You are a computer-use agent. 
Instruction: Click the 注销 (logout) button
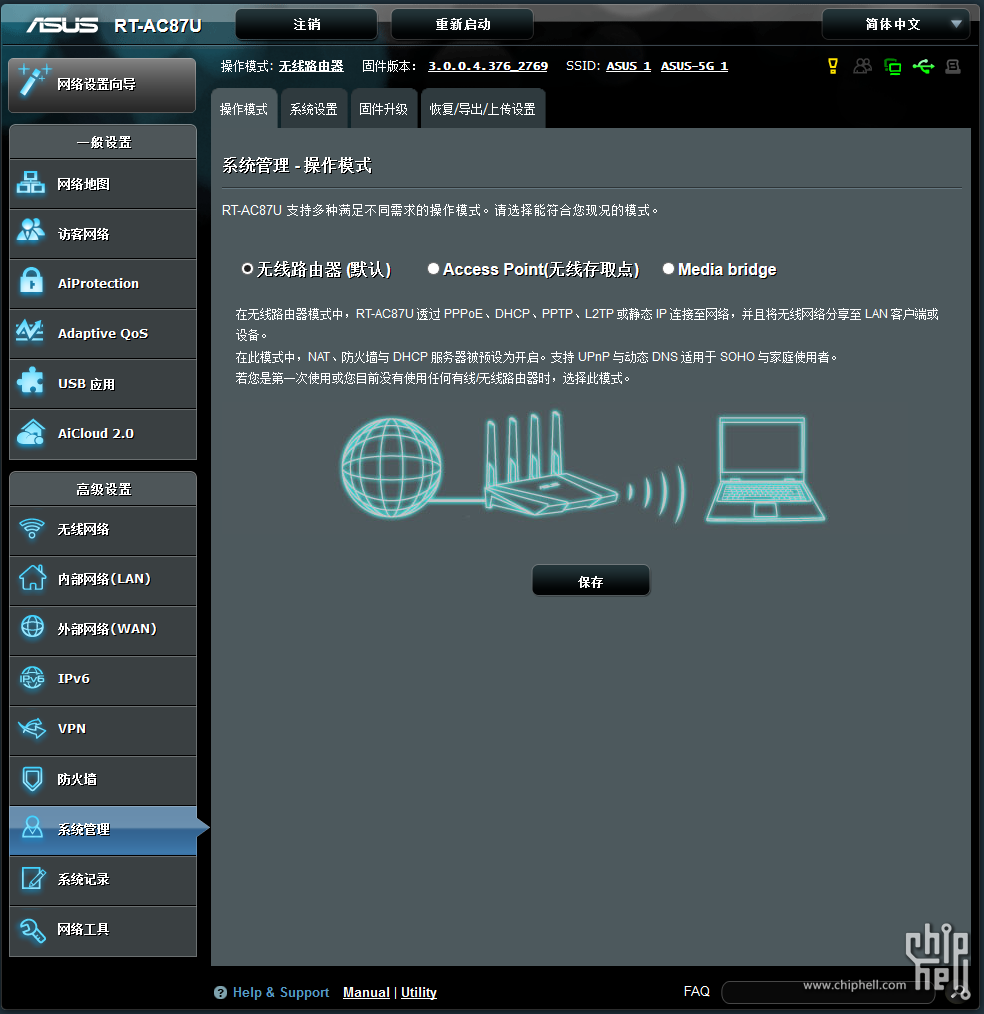coord(306,25)
